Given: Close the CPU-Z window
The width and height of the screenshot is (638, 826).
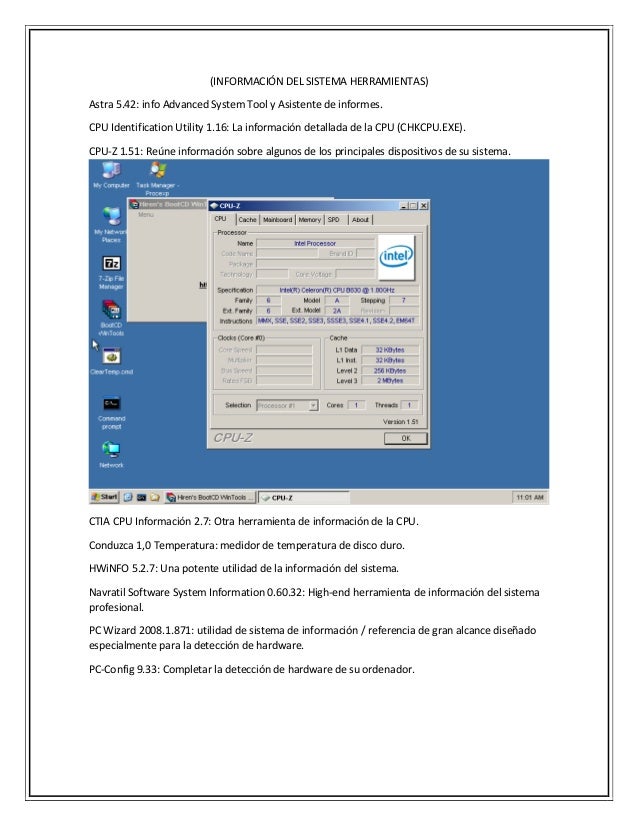Looking at the screenshot, I should click(x=423, y=206).
